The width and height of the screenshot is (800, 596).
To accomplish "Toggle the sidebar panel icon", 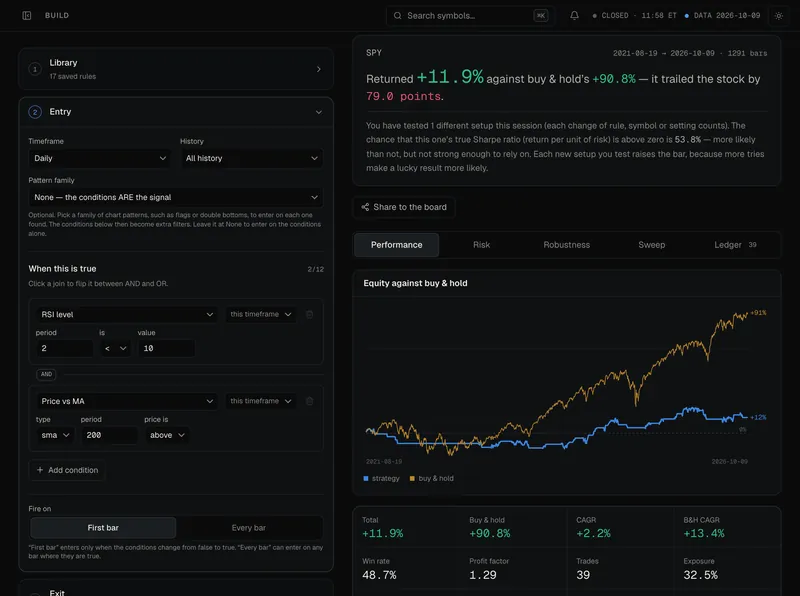I will coord(27,15).
